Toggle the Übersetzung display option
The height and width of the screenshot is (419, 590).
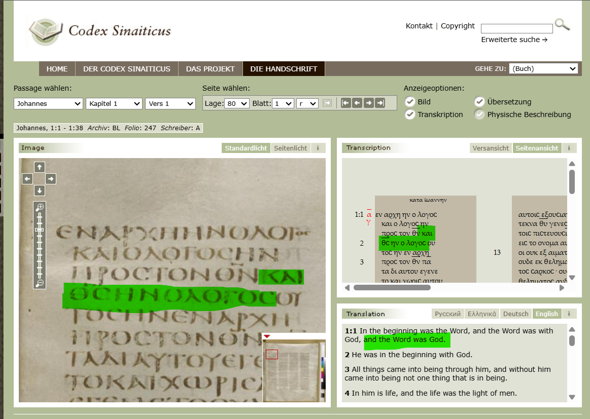click(479, 102)
